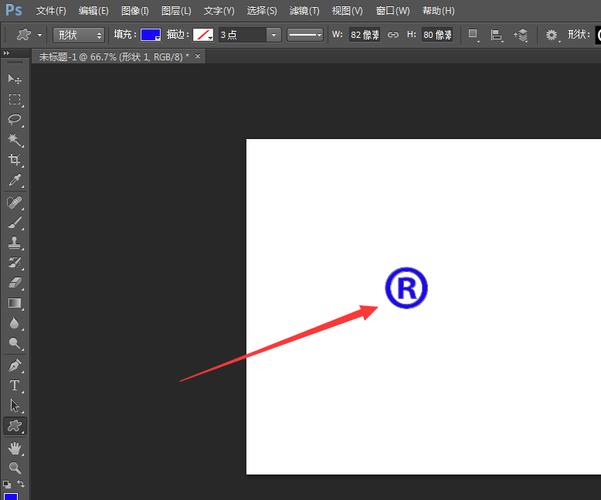Open shape geometry gear options
This screenshot has height=500, width=601.
click(x=552, y=35)
